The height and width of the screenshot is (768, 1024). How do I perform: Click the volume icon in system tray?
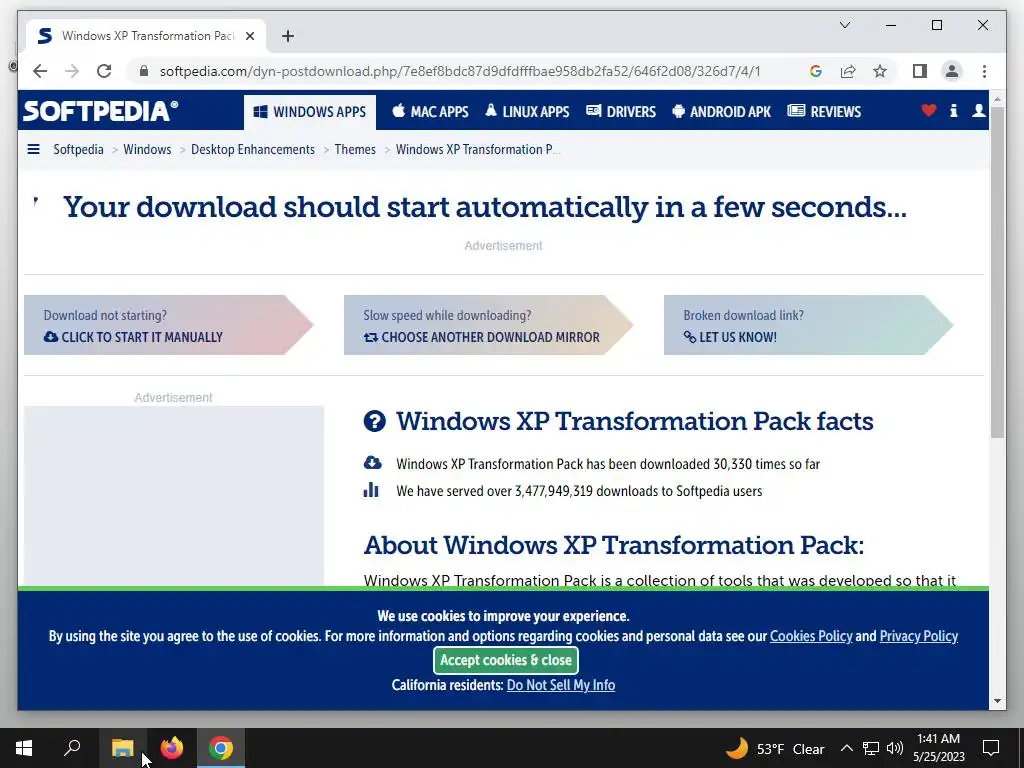click(x=895, y=748)
